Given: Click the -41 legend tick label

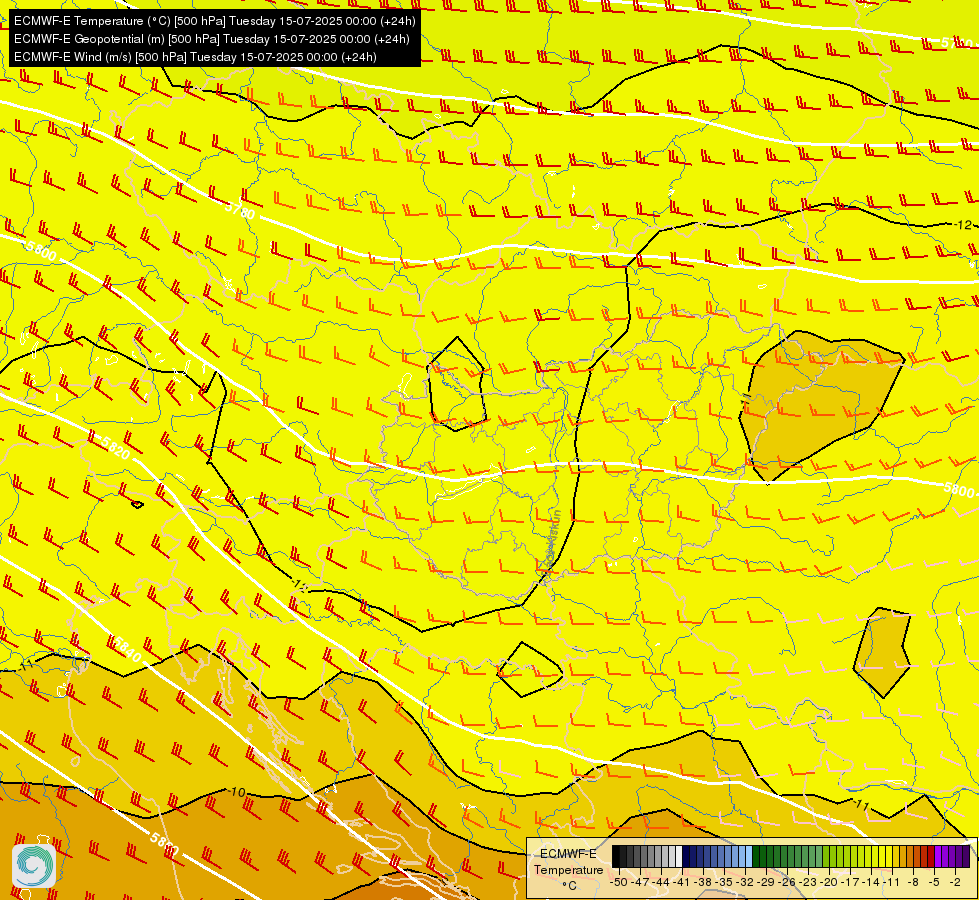Looking at the screenshot, I should pos(682,882).
